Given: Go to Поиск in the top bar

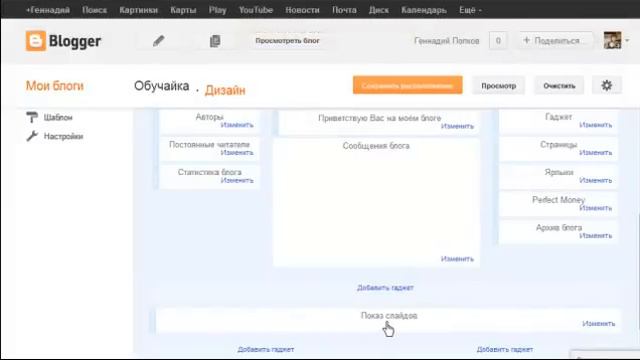Looking at the screenshot, I should click(x=94, y=10).
